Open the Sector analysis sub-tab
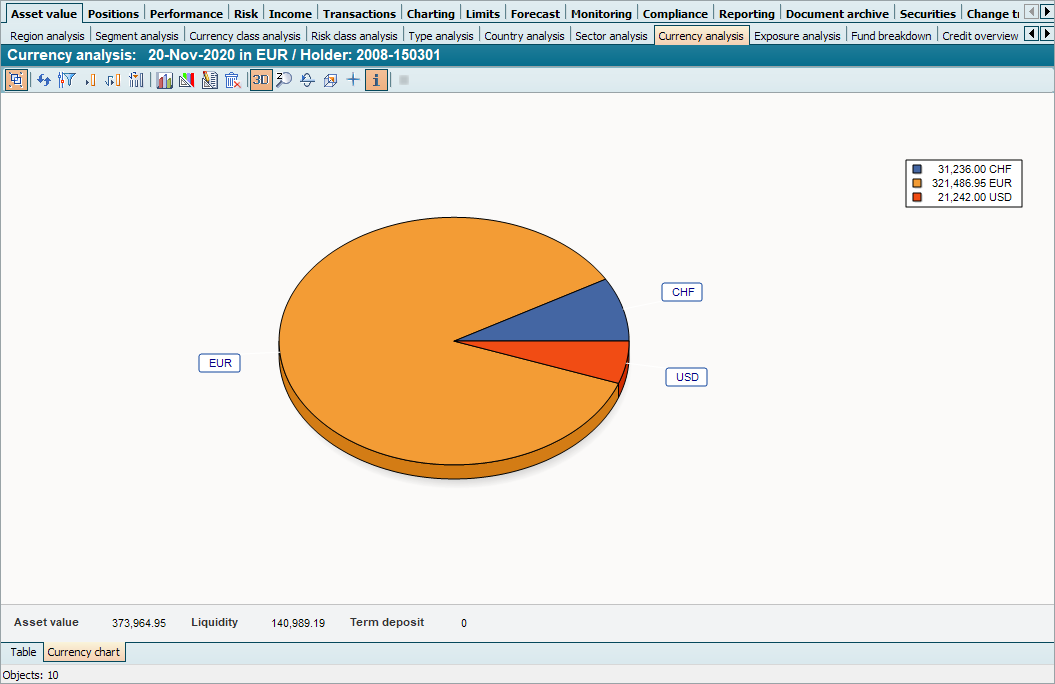Screen dimensions: 1055x684 [x=611, y=36]
